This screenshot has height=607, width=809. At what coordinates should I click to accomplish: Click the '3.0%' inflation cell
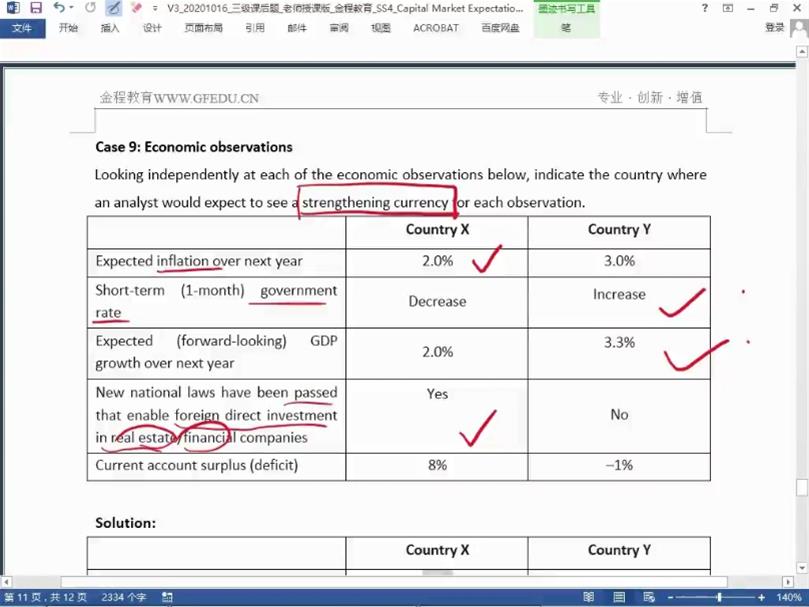coord(619,261)
